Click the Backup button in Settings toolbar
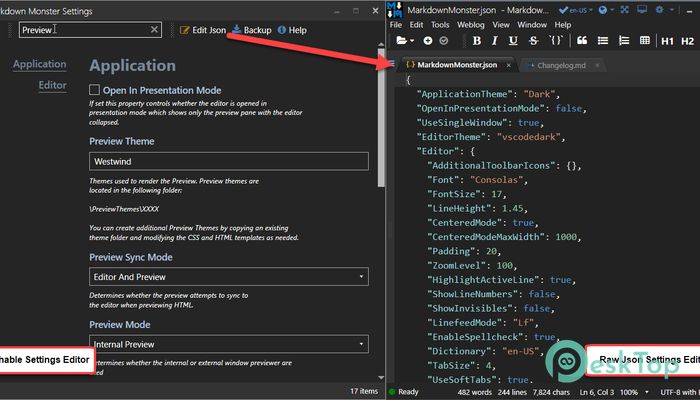This screenshot has width=700, height=400. click(252, 30)
